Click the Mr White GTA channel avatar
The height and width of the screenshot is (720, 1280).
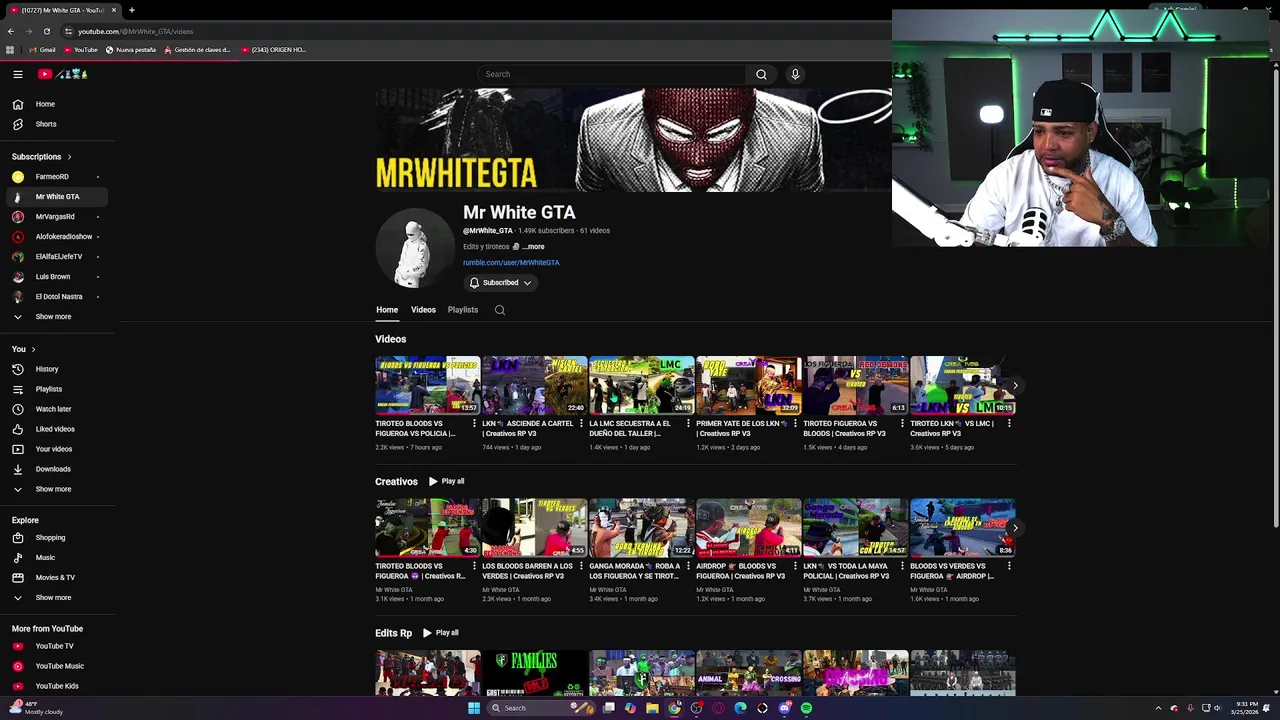pyautogui.click(x=415, y=248)
